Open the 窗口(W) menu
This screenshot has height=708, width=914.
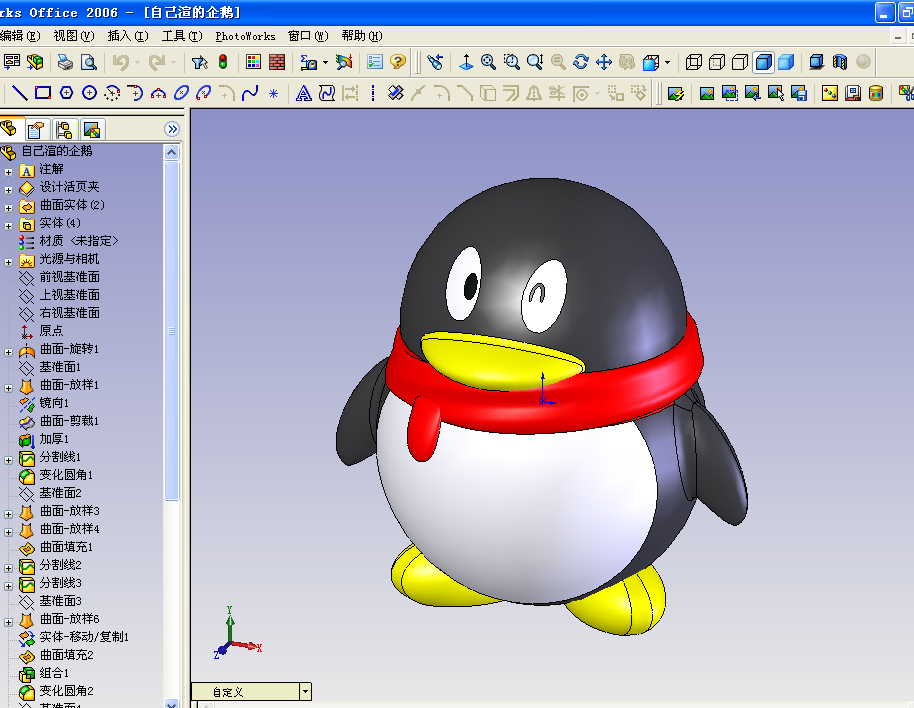click(x=308, y=36)
